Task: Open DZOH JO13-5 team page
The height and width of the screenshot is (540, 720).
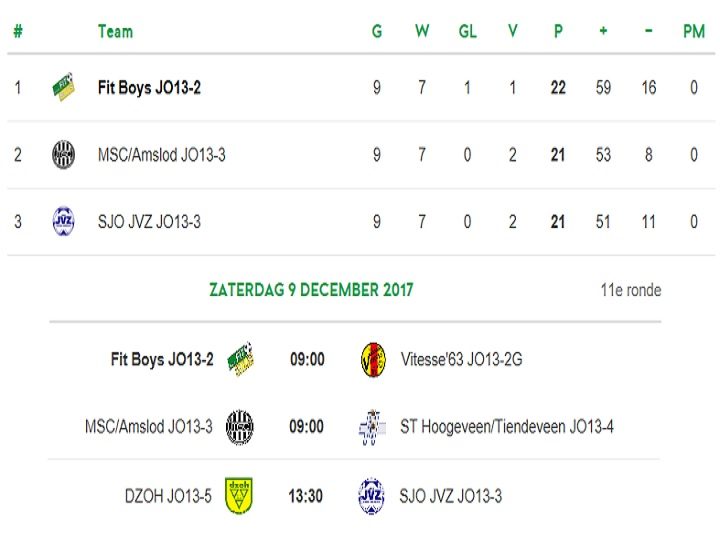Action: point(168,496)
